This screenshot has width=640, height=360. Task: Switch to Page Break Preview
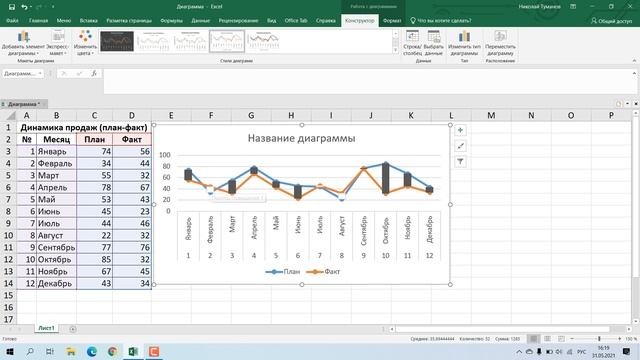[561, 339]
